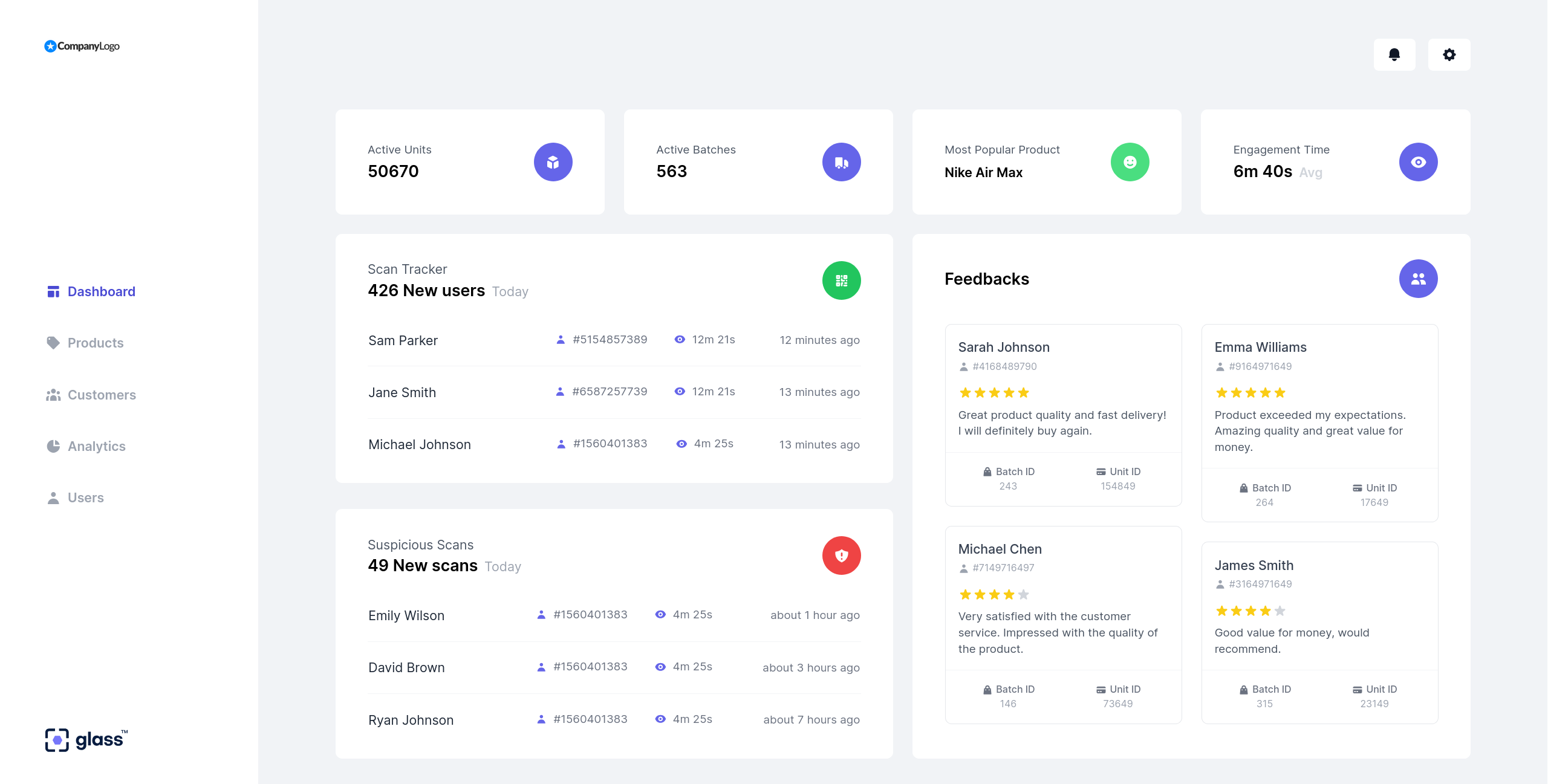
Task: Open the Users page
Action: tap(85, 497)
